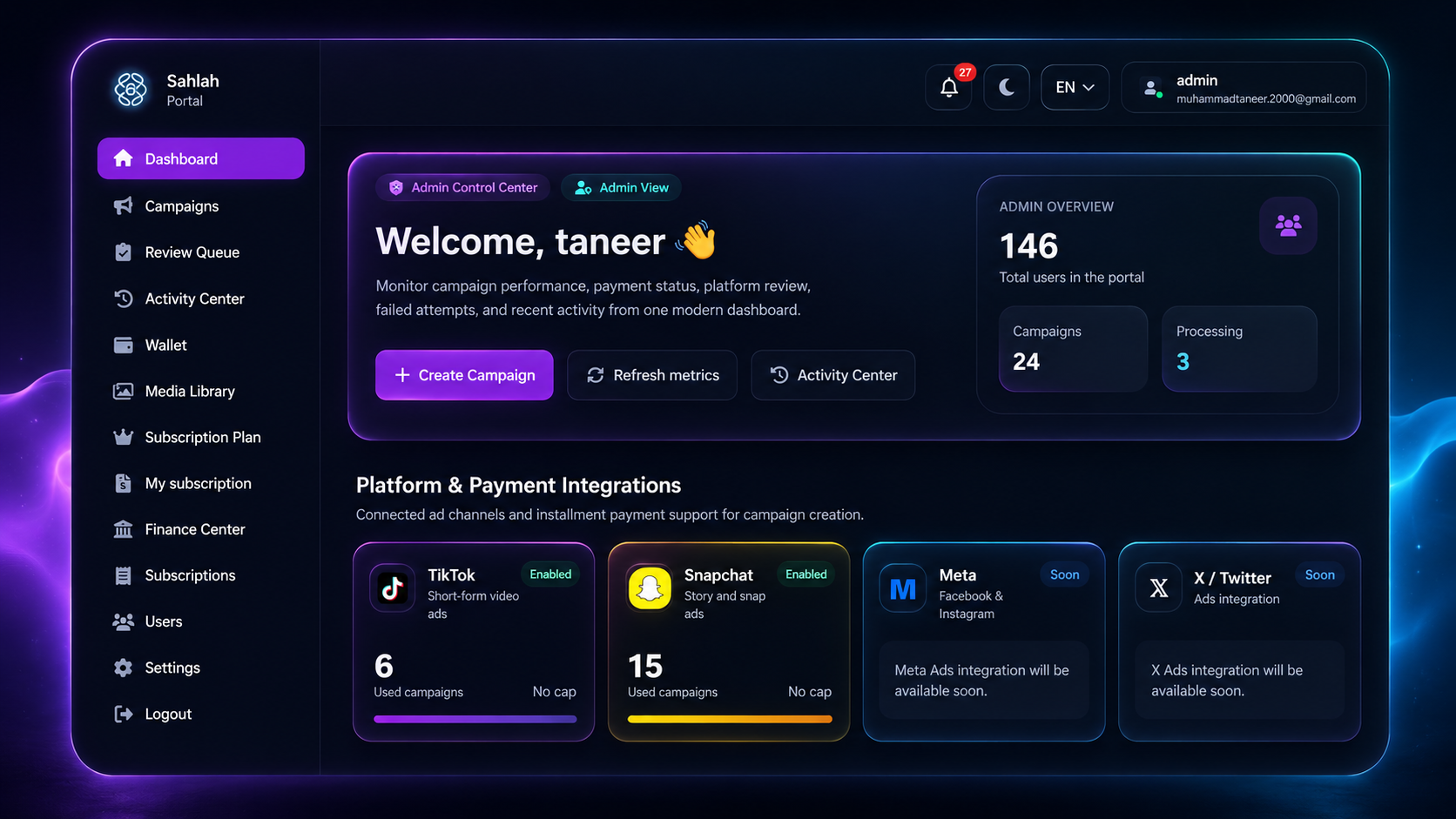Click the TikTok No cap label
This screenshot has width=1456, height=819.
pos(555,692)
